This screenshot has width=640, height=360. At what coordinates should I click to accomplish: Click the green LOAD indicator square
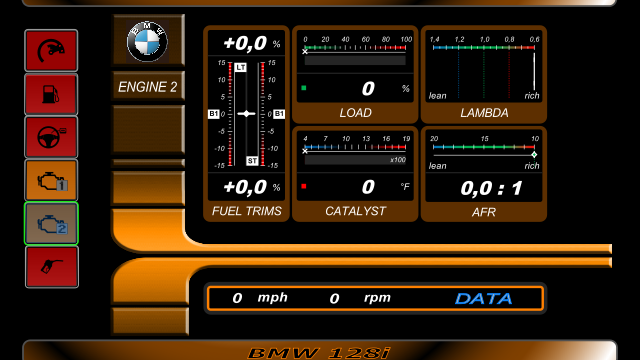[304, 88]
